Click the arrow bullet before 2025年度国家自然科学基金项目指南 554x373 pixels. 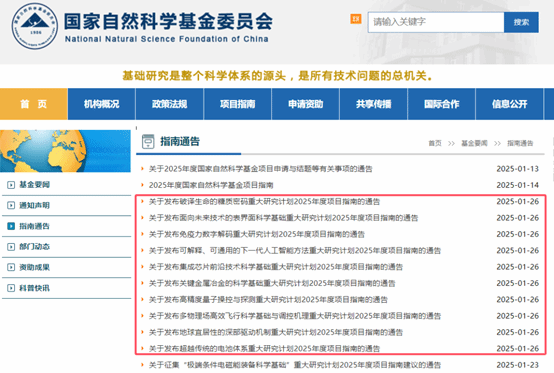pos(142,185)
